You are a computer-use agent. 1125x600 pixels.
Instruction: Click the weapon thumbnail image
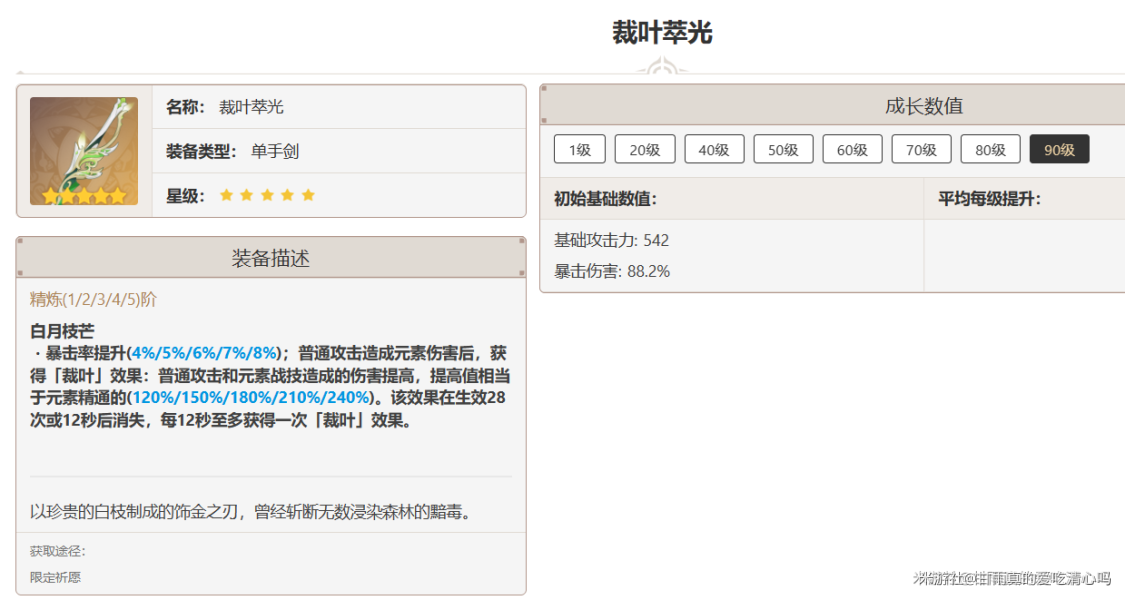click(84, 151)
